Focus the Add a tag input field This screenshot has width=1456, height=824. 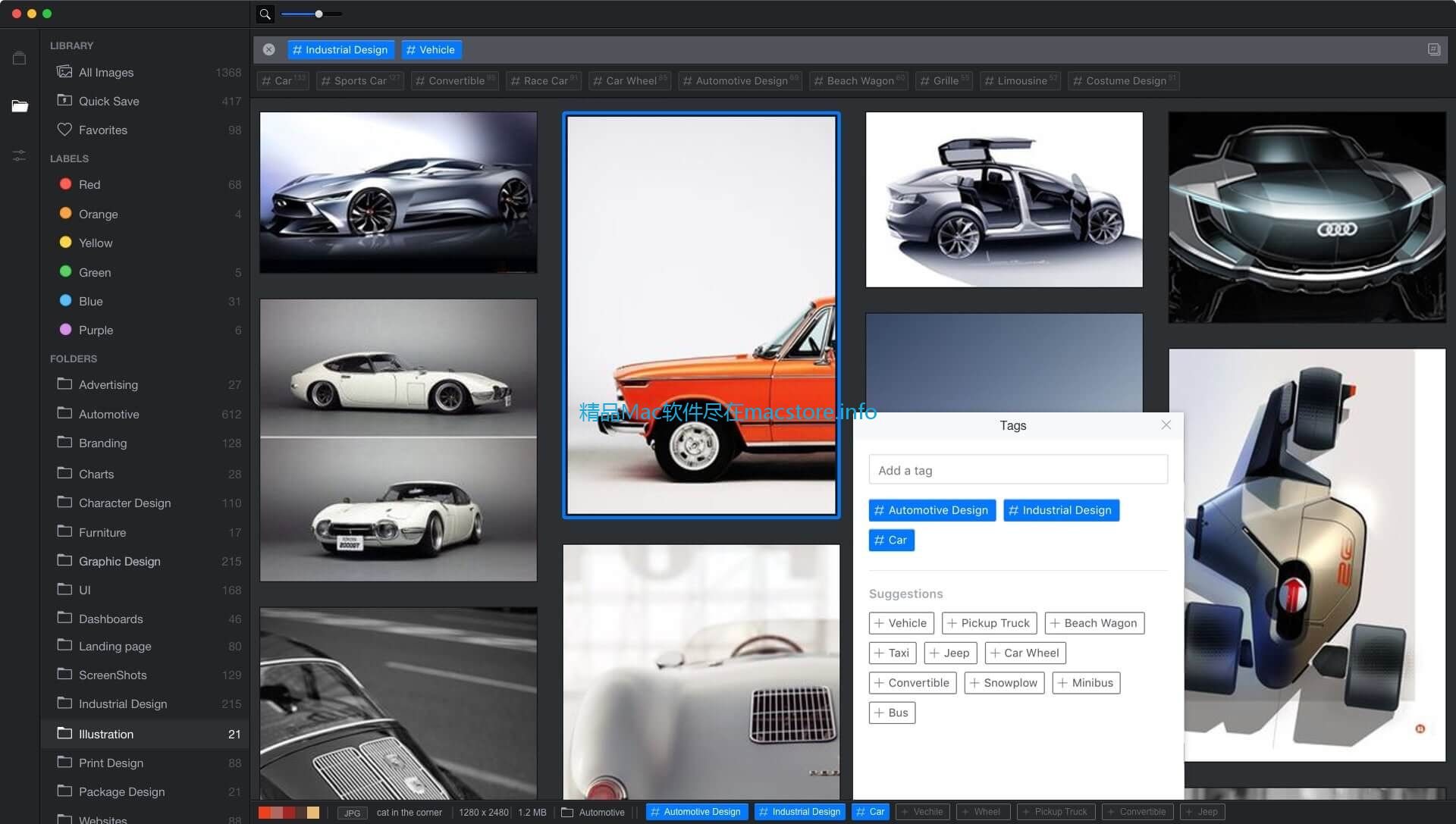(1018, 470)
